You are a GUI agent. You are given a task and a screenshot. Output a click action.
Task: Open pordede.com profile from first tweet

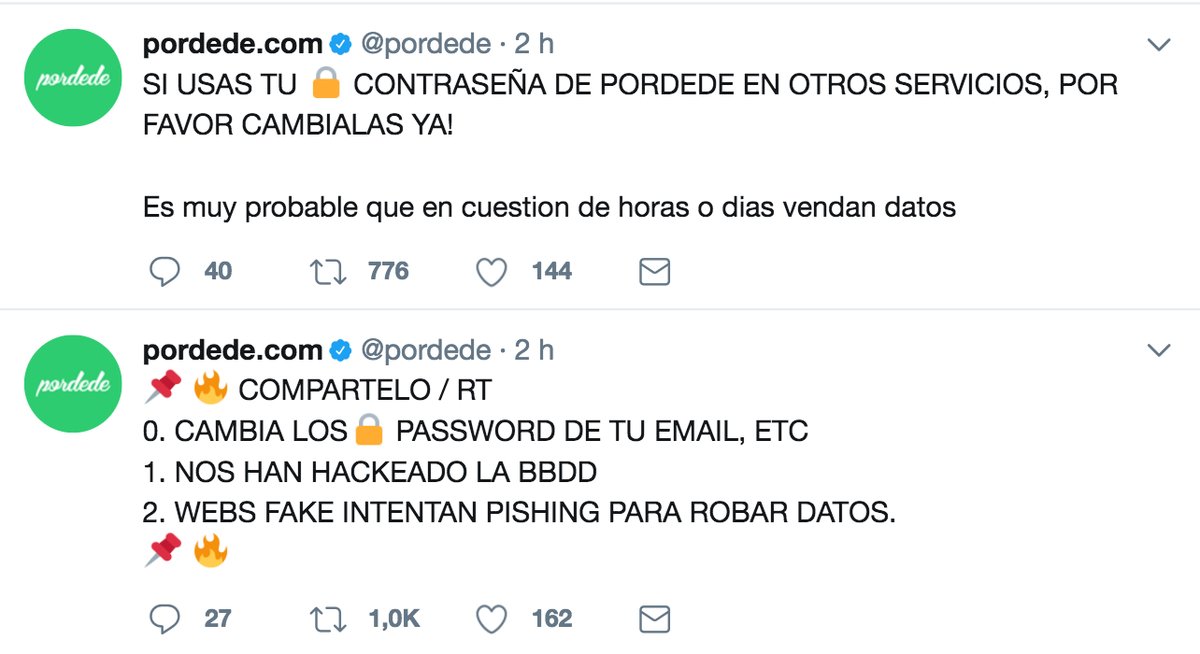pos(232,44)
